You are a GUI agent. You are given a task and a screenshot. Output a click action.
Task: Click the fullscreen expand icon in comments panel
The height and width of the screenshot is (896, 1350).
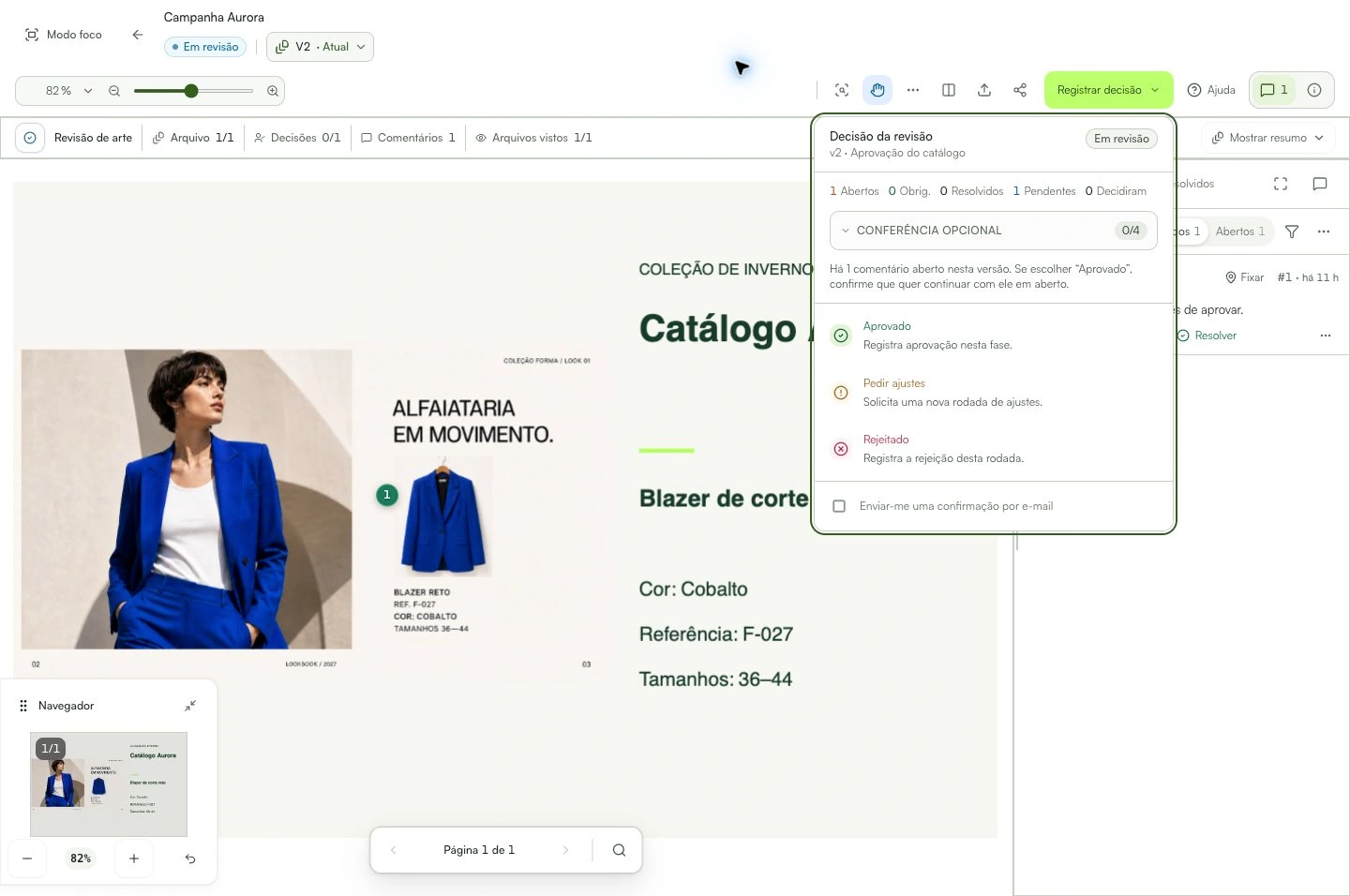click(x=1281, y=184)
